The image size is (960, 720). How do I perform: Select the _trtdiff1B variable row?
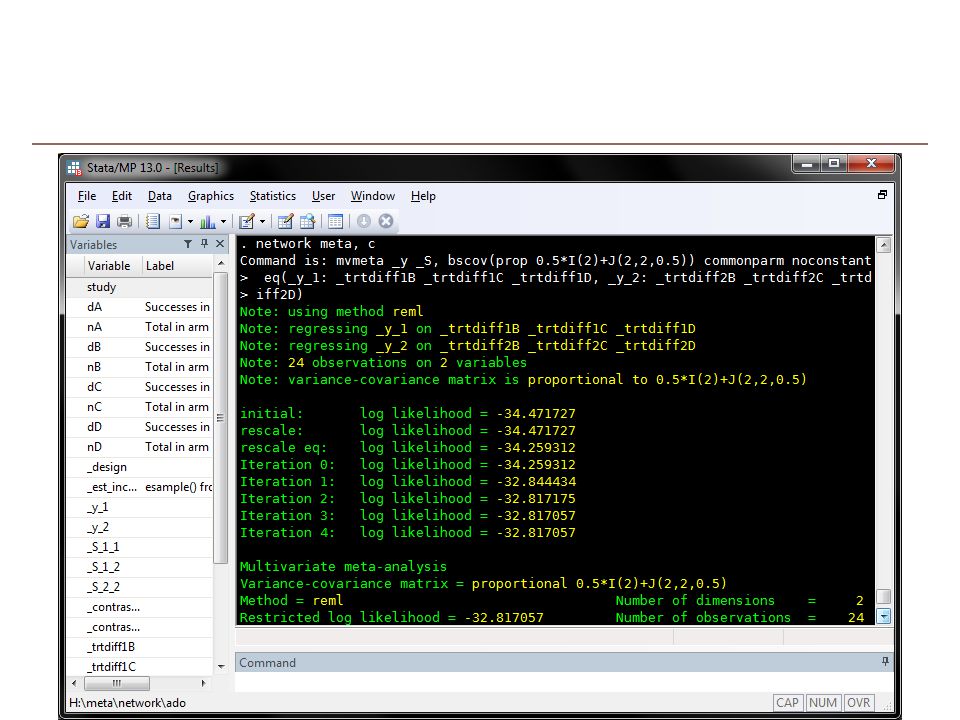point(140,647)
